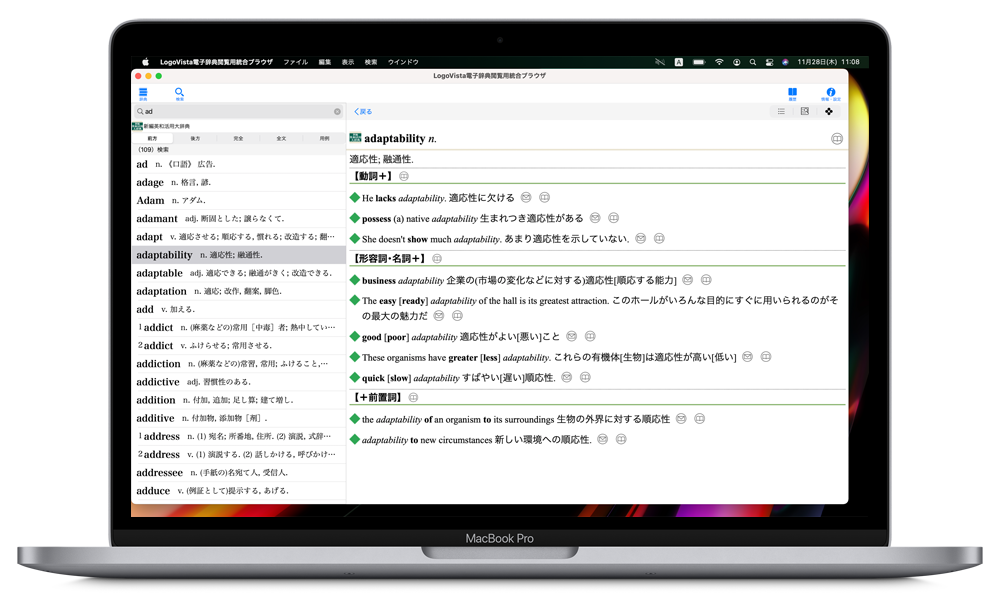
Task: Select the 完全 exact match tab
Action: click(238, 138)
